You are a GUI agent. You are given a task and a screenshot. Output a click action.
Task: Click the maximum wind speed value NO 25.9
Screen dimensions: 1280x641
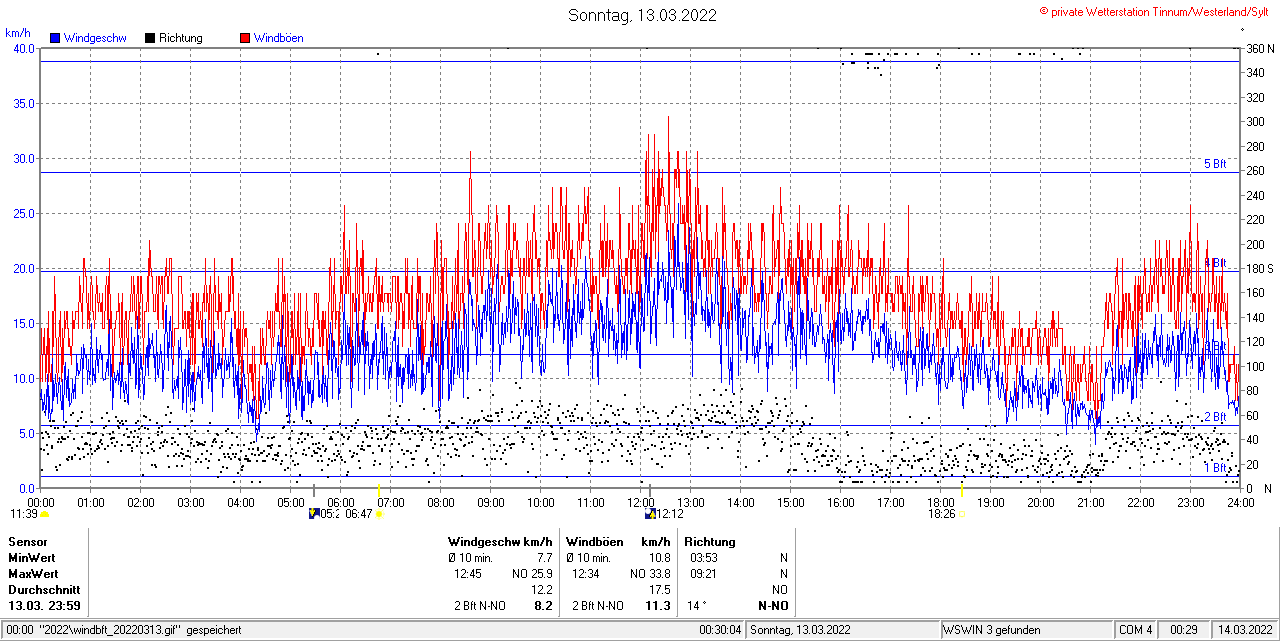pyautogui.click(x=533, y=574)
